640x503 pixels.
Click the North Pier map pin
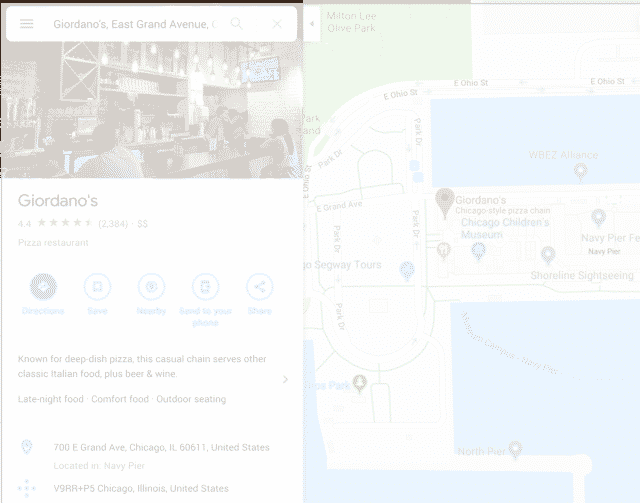point(515,450)
